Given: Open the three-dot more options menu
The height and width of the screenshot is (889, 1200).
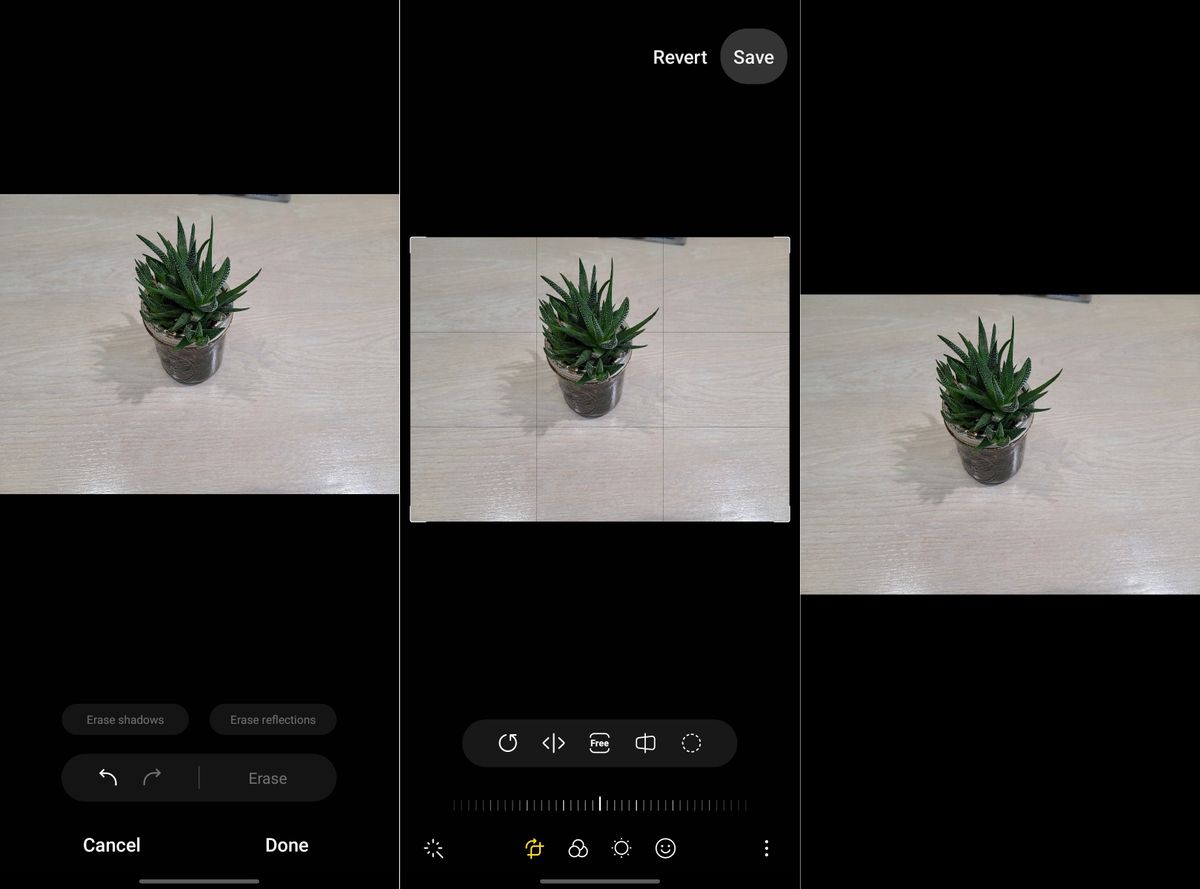Looking at the screenshot, I should pyautogui.click(x=766, y=848).
